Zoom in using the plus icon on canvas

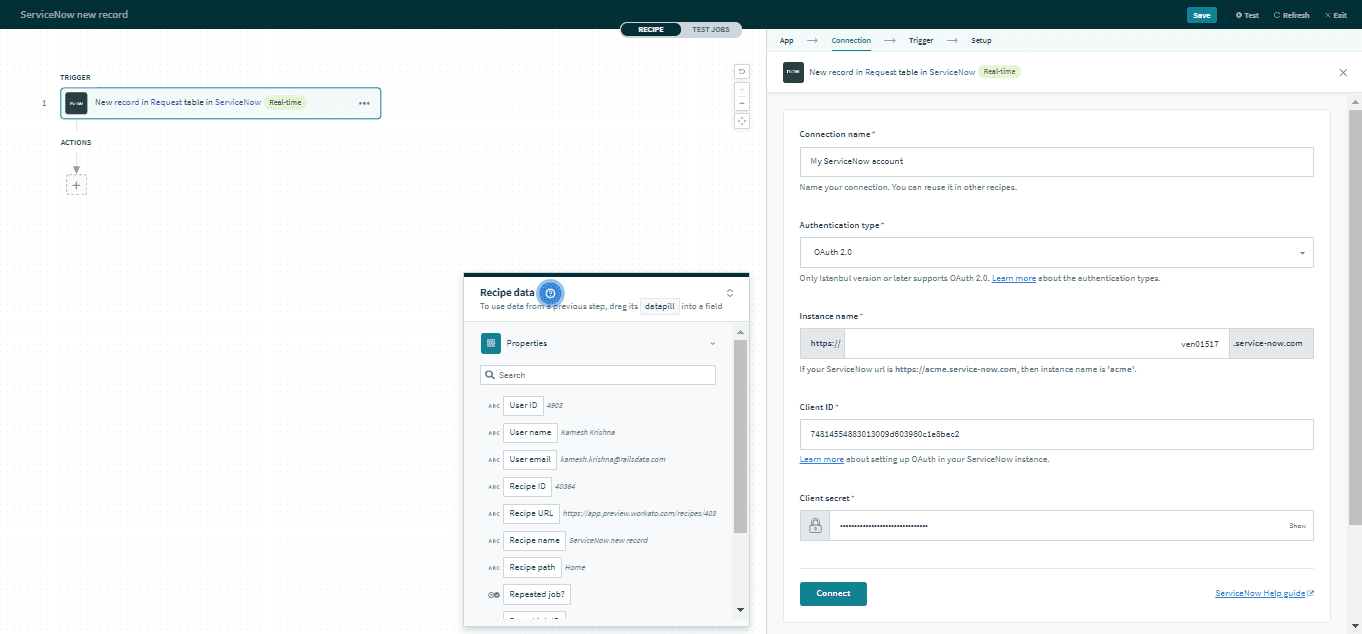[741, 89]
